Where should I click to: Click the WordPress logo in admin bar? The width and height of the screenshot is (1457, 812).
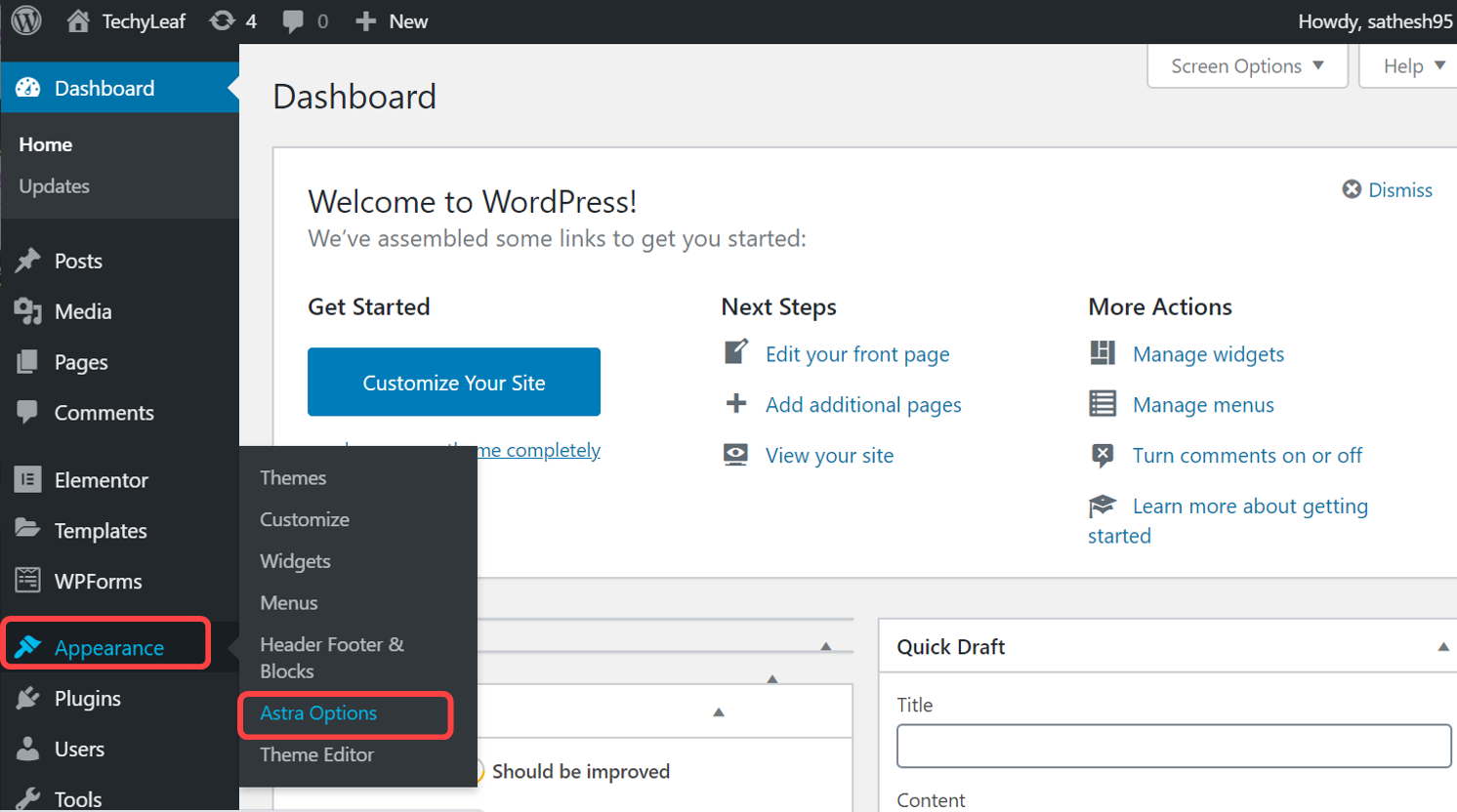[26, 20]
